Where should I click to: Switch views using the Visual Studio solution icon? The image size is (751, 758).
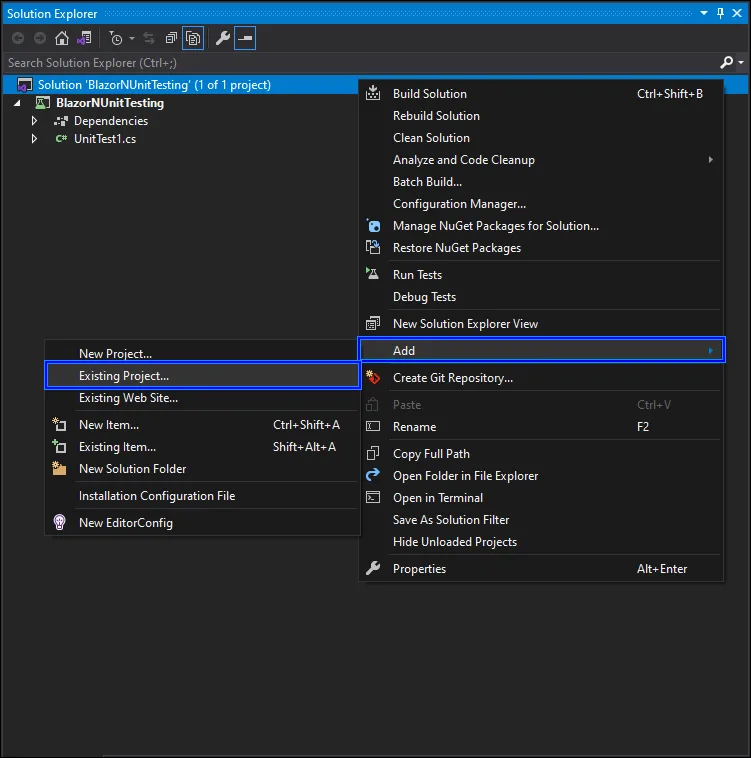click(84, 38)
